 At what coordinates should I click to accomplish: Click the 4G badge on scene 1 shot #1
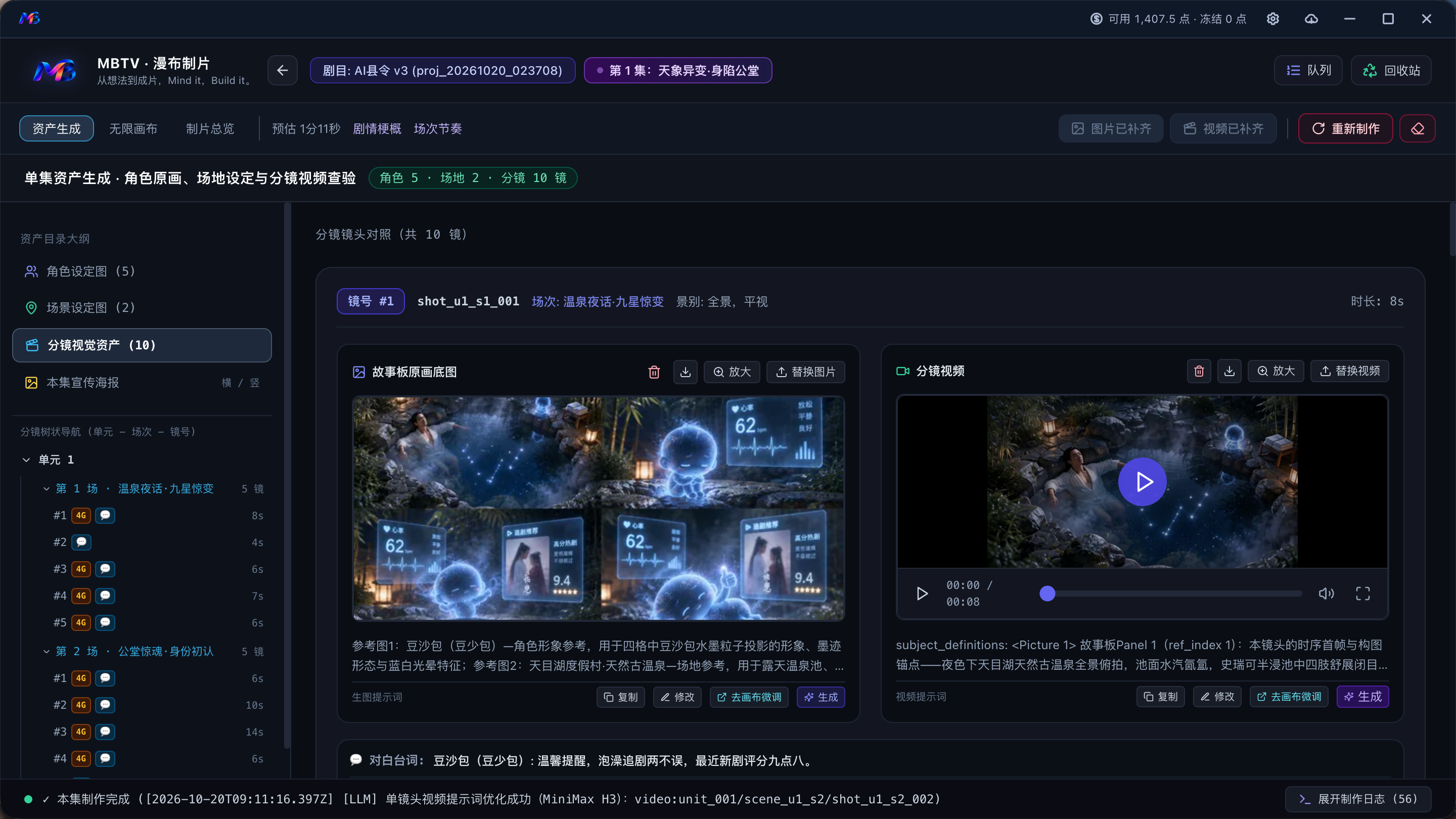[81, 516]
